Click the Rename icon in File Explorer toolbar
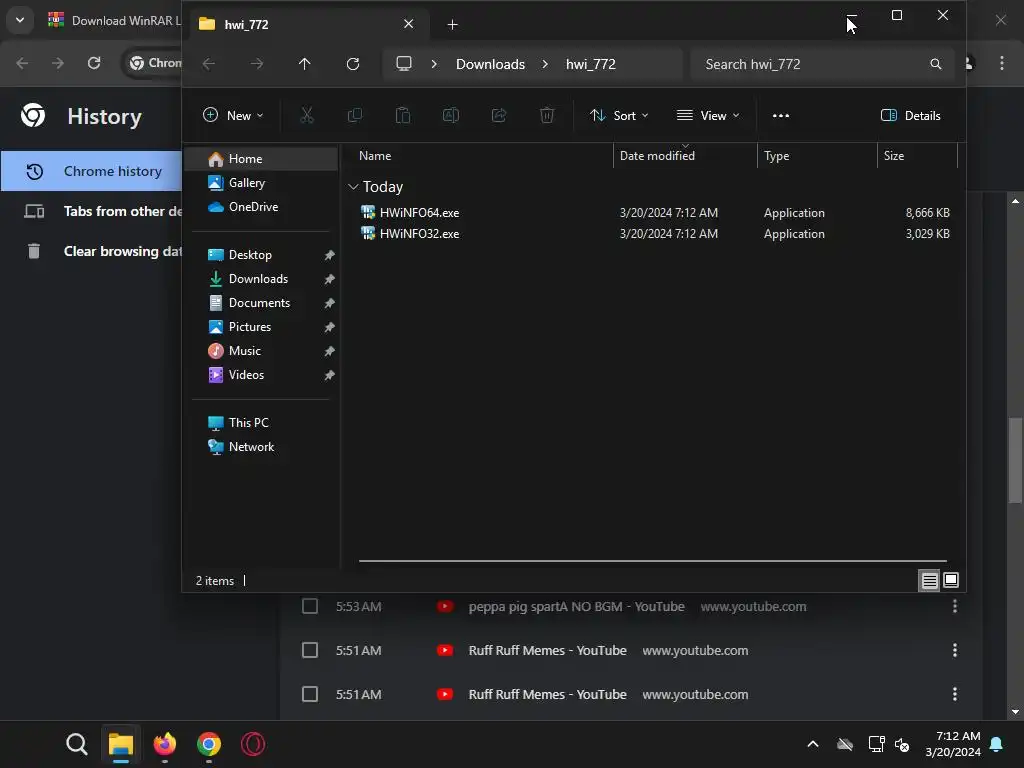Image resolution: width=1024 pixels, height=768 pixels. pos(451,116)
